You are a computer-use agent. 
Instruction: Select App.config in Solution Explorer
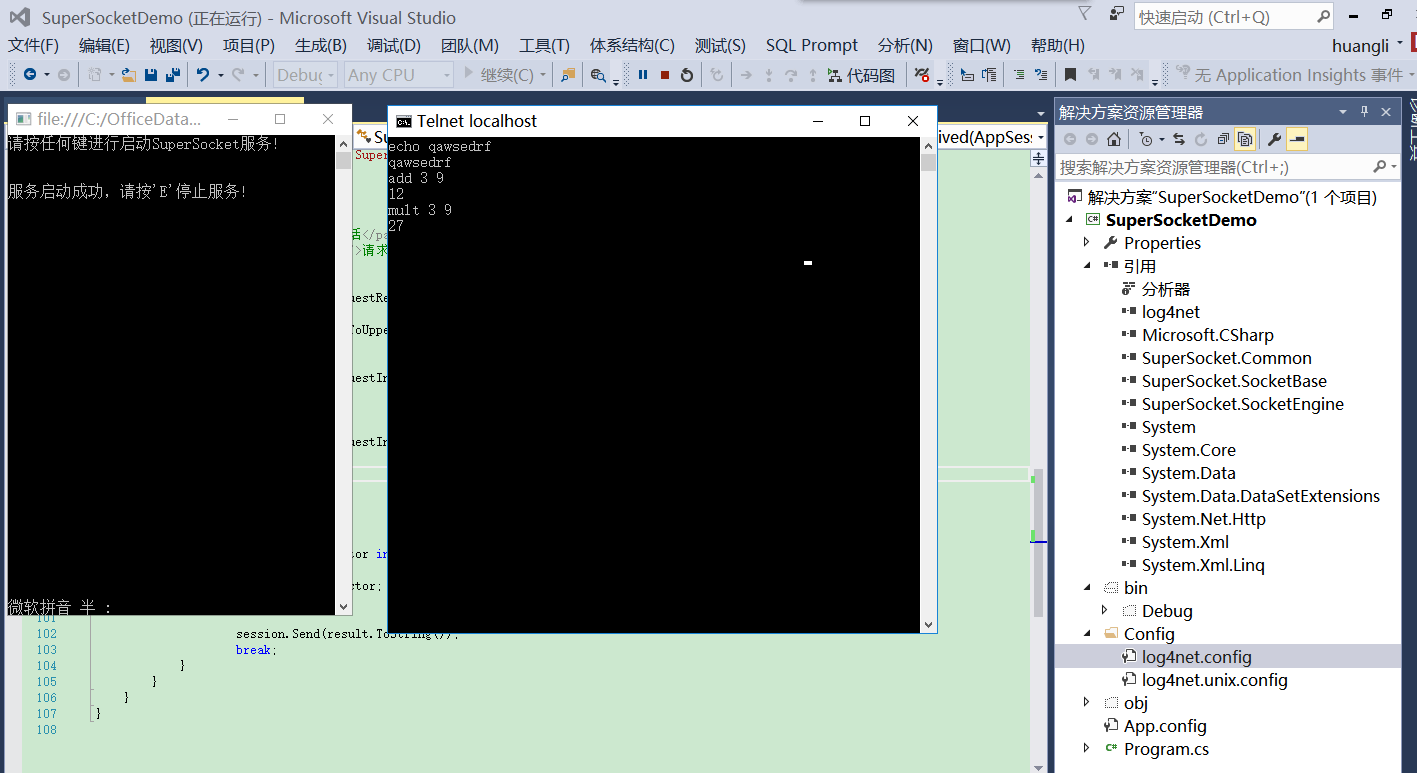[1165, 726]
